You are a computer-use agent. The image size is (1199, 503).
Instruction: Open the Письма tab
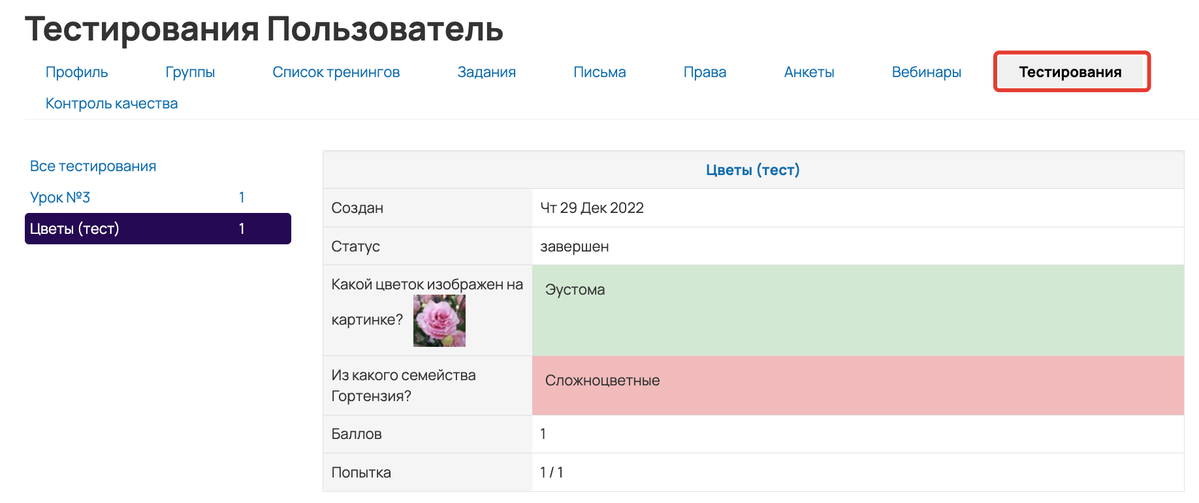[600, 73]
